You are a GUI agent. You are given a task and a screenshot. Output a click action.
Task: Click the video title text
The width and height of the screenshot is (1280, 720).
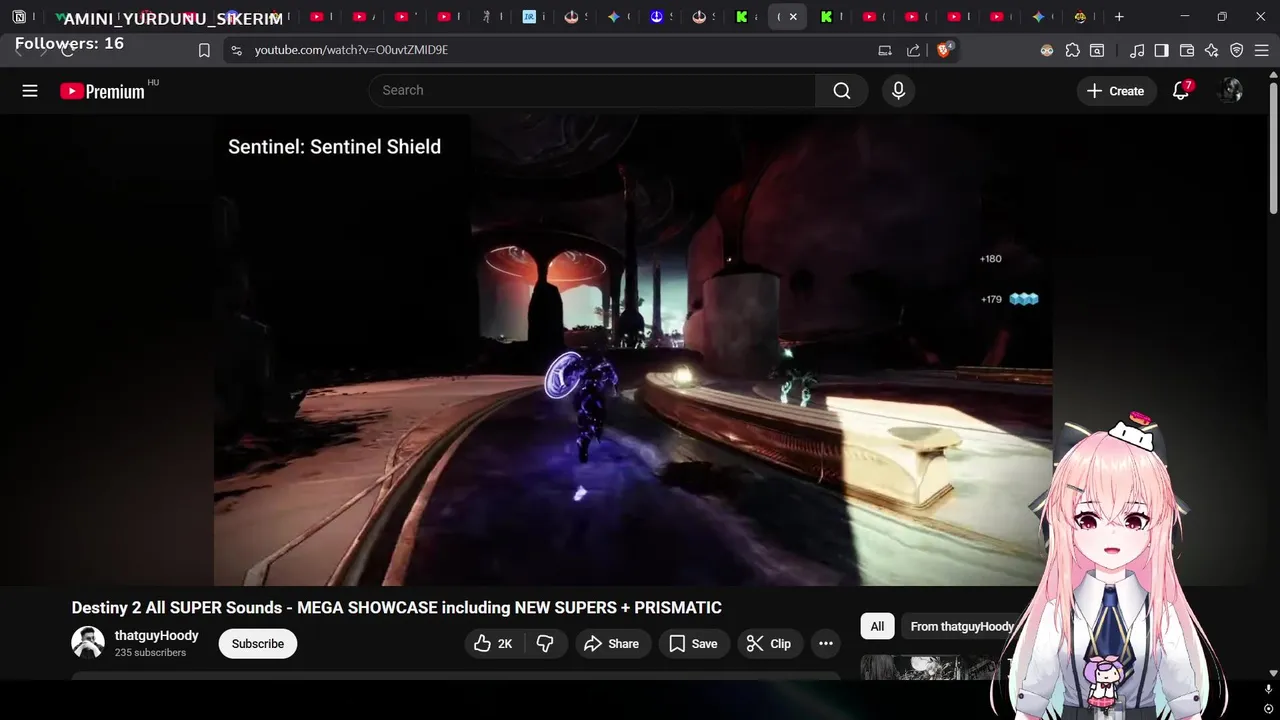(x=396, y=608)
